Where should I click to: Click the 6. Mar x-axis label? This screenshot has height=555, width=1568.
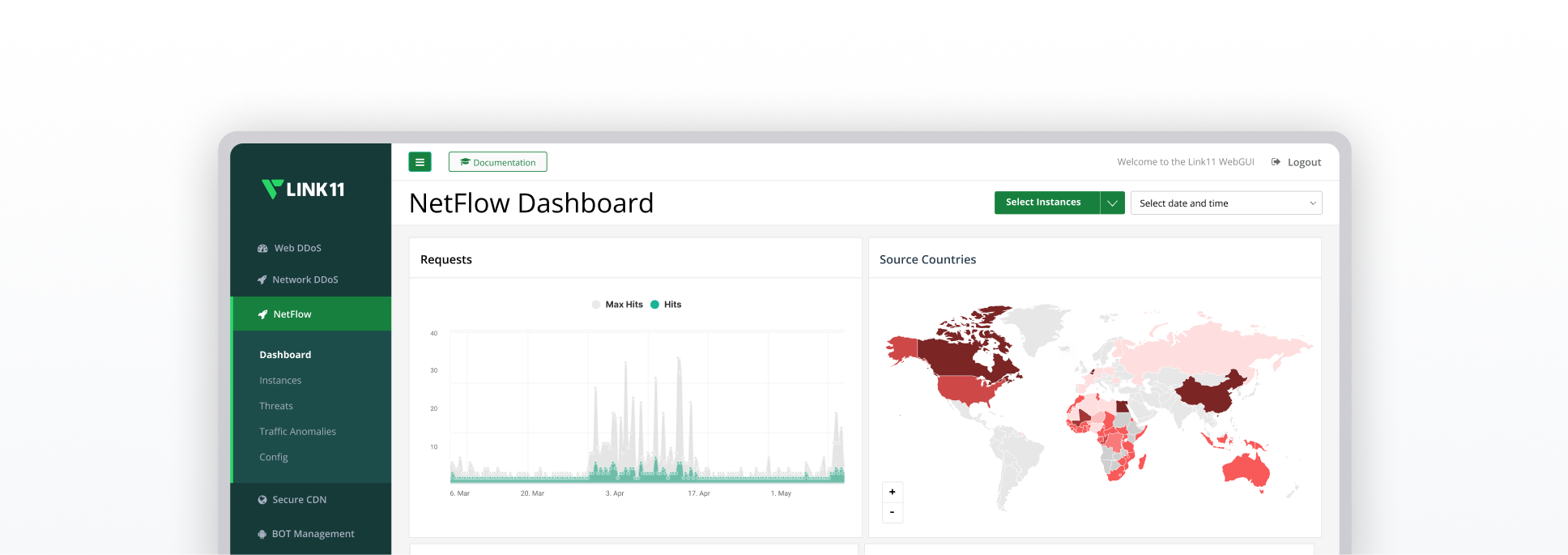click(x=460, y=493)
